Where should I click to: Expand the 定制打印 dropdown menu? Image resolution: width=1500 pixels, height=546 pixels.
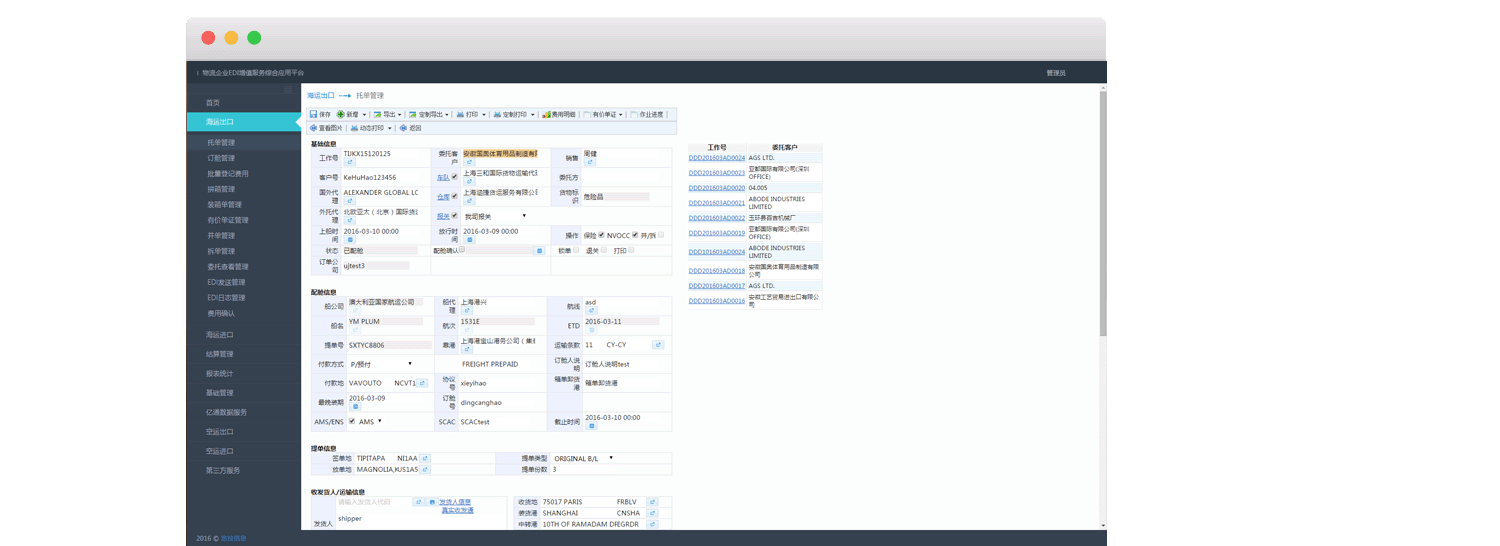[532, 115]
